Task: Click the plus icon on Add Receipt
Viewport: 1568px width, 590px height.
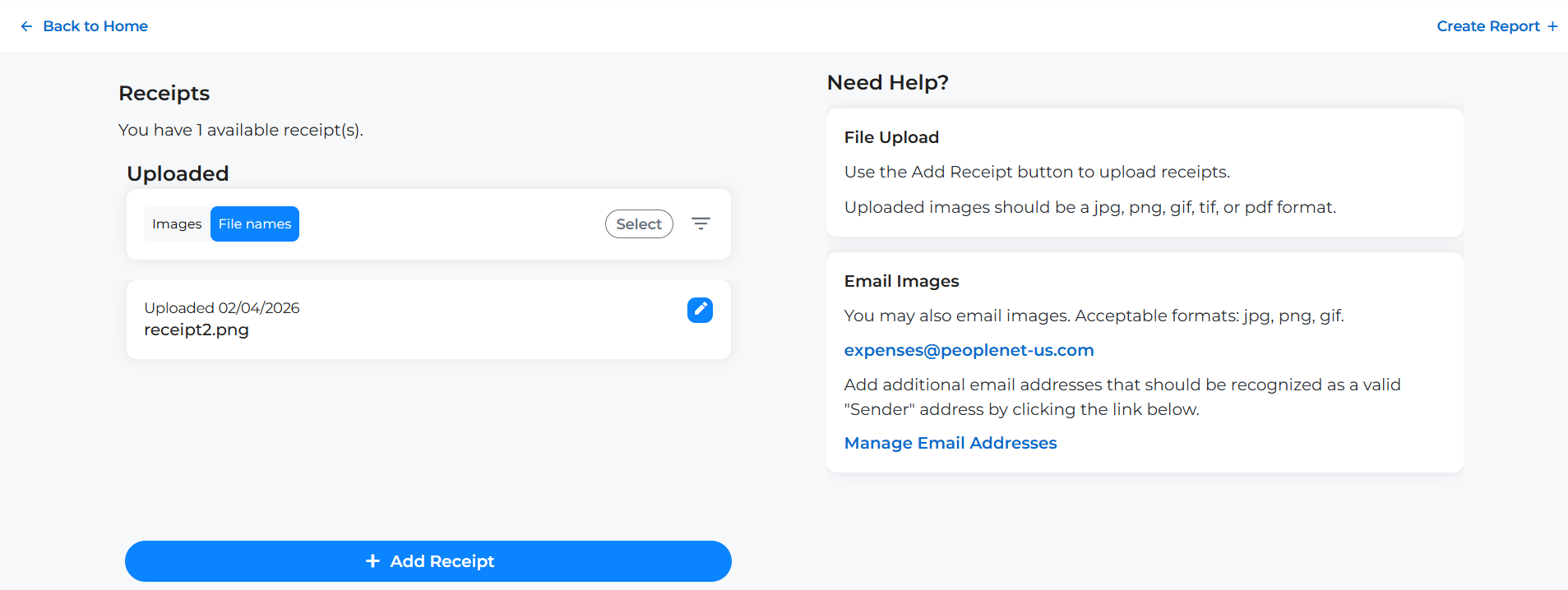Action: [x=372, y=561]
